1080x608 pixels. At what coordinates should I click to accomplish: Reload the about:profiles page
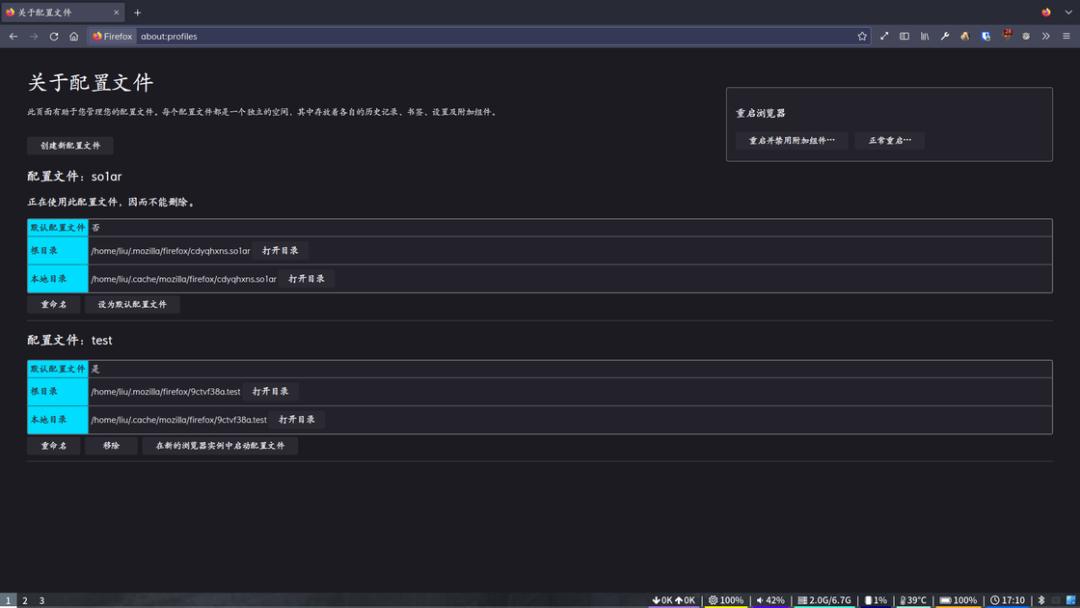point(54,36)
